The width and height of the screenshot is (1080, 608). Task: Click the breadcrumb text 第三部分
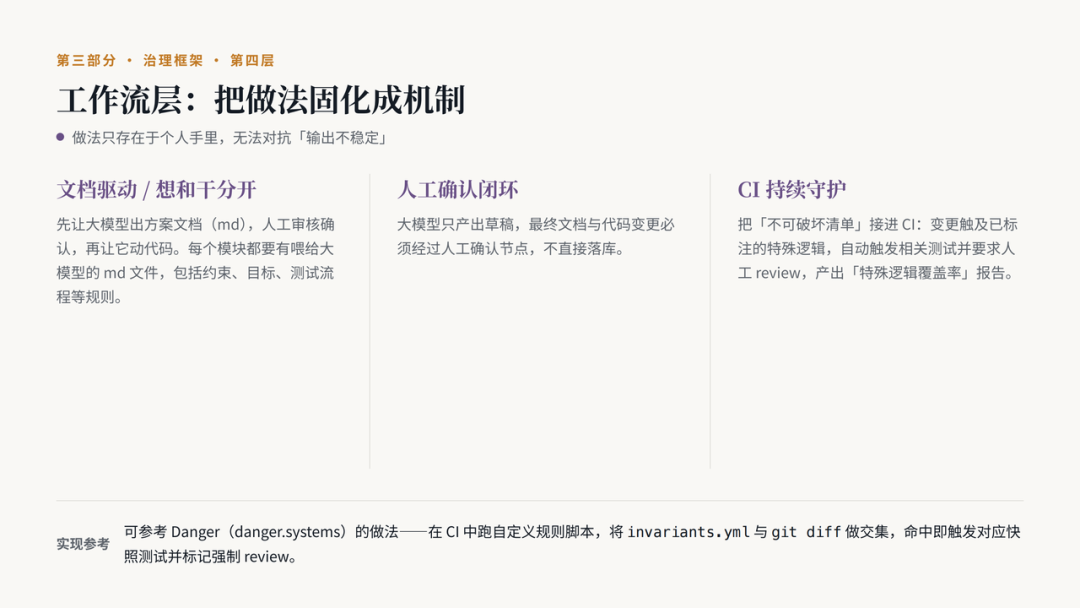click(x=86, y=61)
